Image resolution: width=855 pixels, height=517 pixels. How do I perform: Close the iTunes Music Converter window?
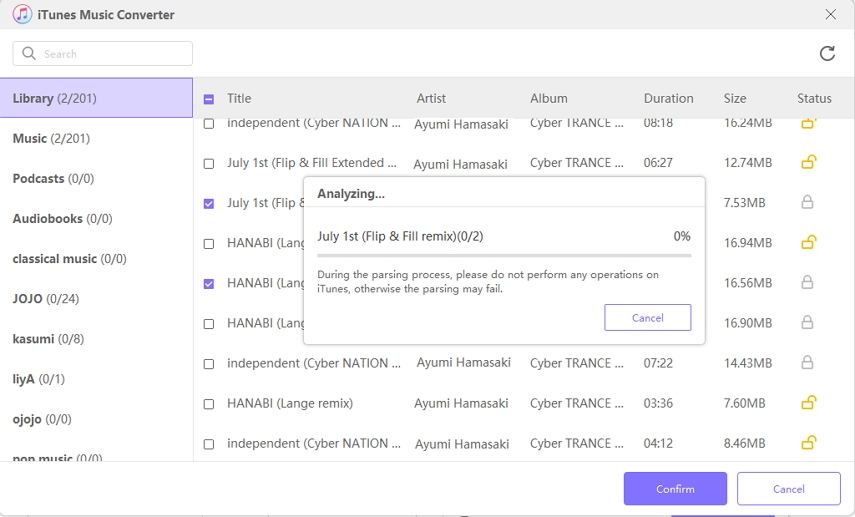[x=830, y=14]
